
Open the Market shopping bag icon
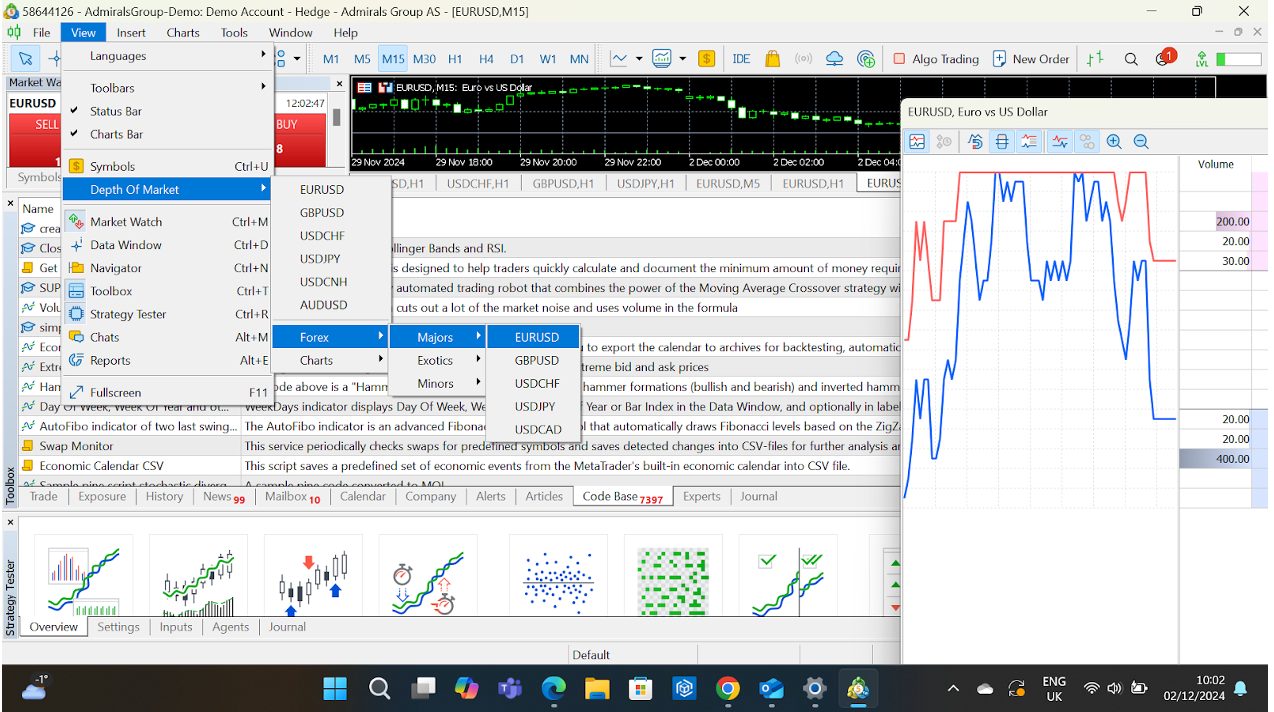coord(772,59)
